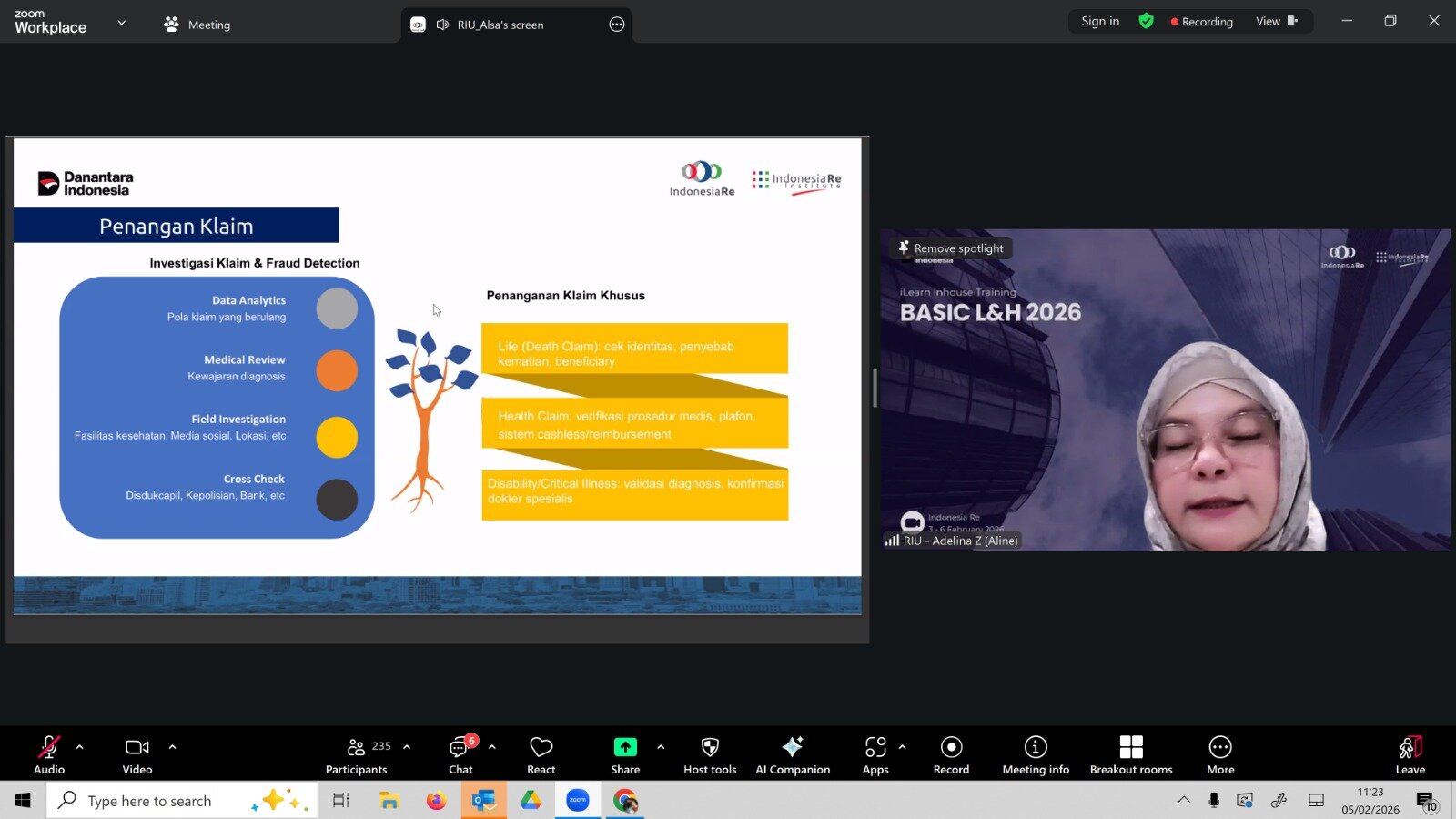Unmute the microphone Audio button
Viewport: 1456px width, 819px height.
(x=49, y=754)
